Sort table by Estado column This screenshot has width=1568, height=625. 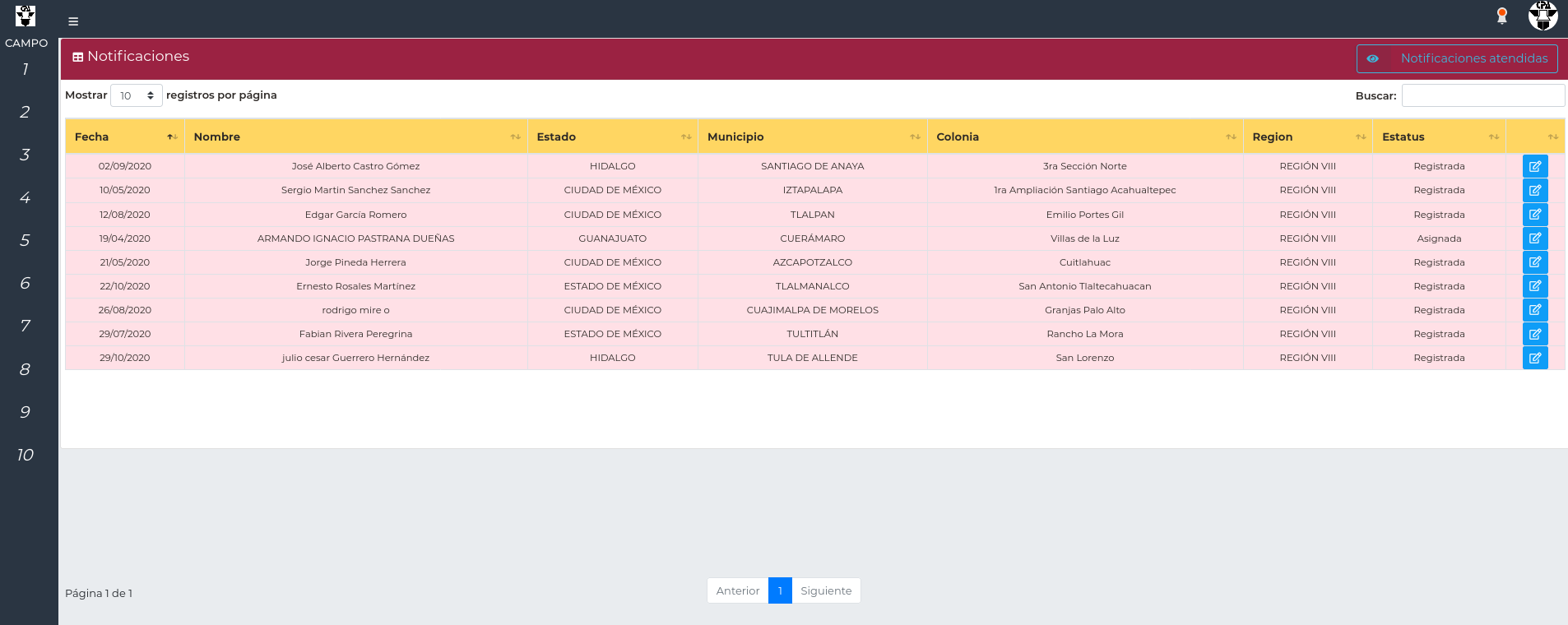(x=613, y=137)
